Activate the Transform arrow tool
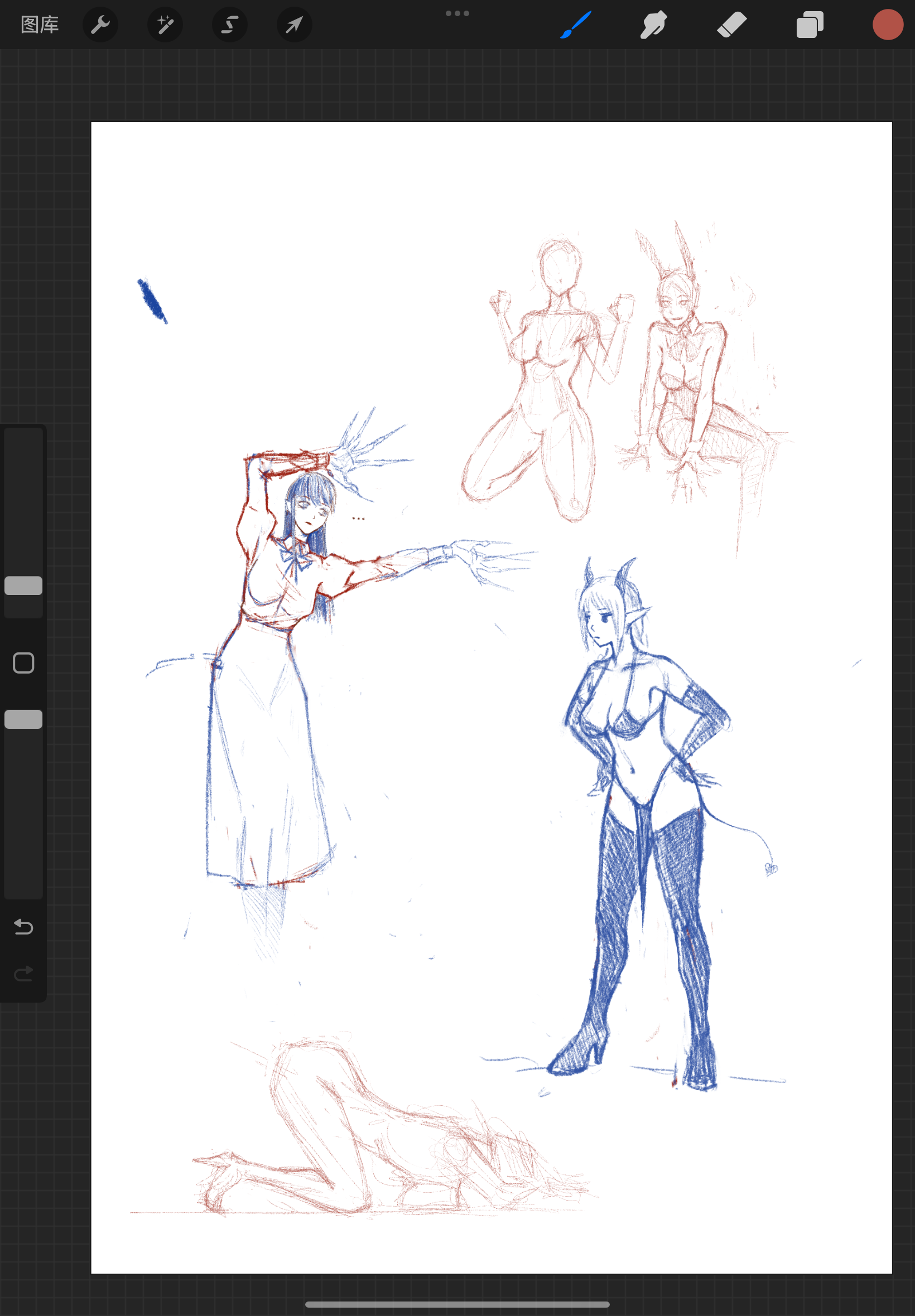Screen dimensions: 915x1316 point(294,25)
